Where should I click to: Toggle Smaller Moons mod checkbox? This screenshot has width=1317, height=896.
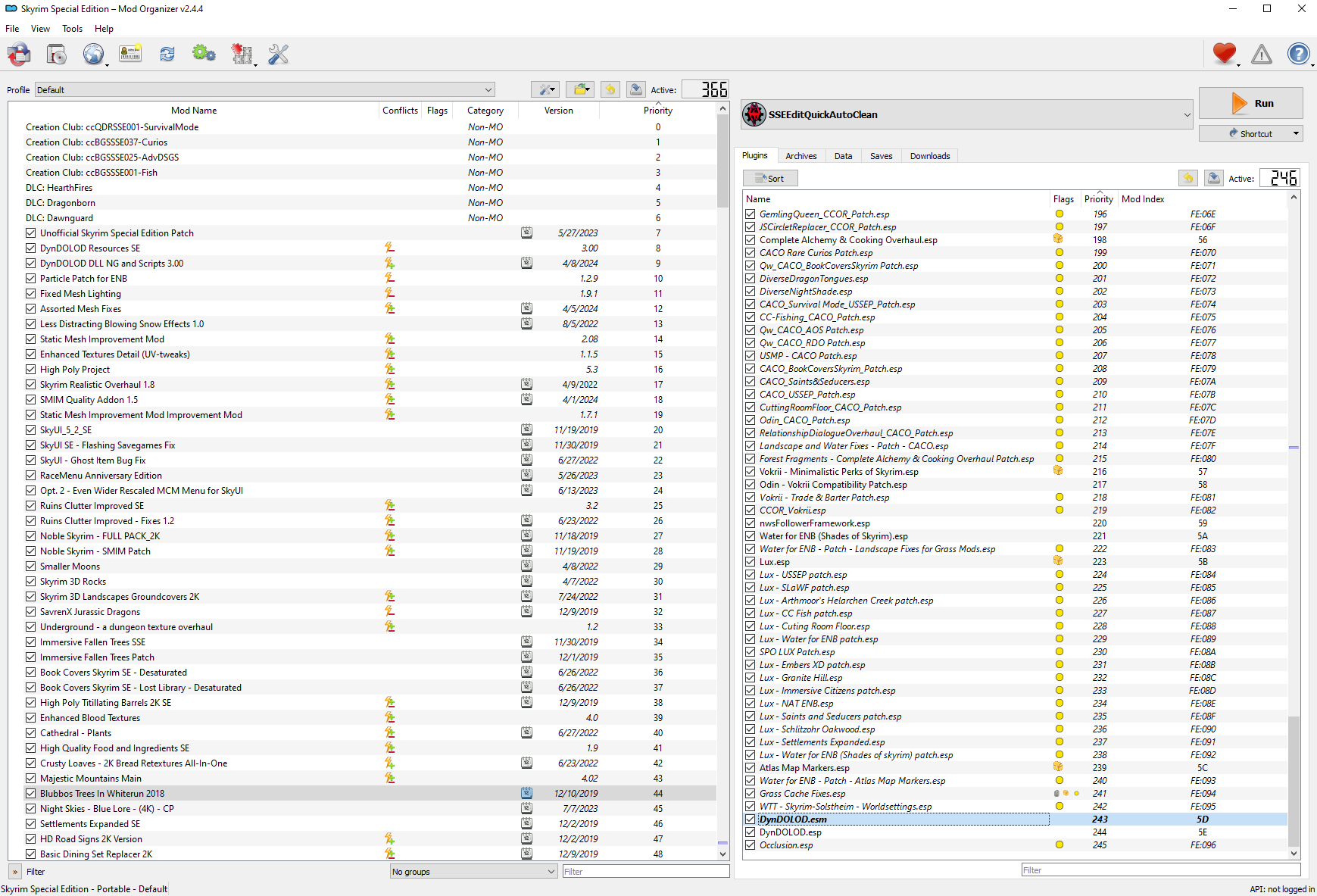[30, 567]
